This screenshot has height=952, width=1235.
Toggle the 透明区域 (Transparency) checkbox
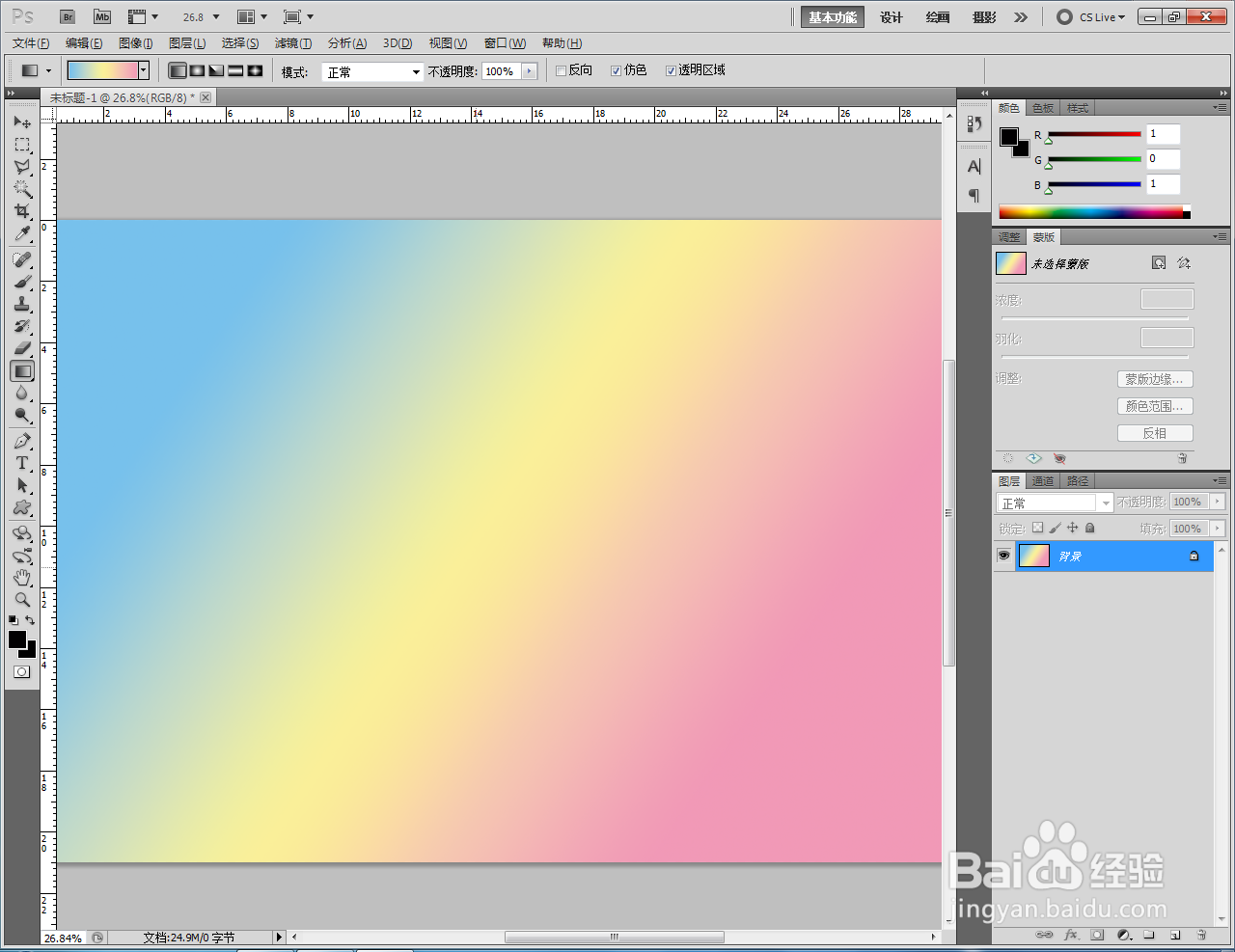pos(671,71)
